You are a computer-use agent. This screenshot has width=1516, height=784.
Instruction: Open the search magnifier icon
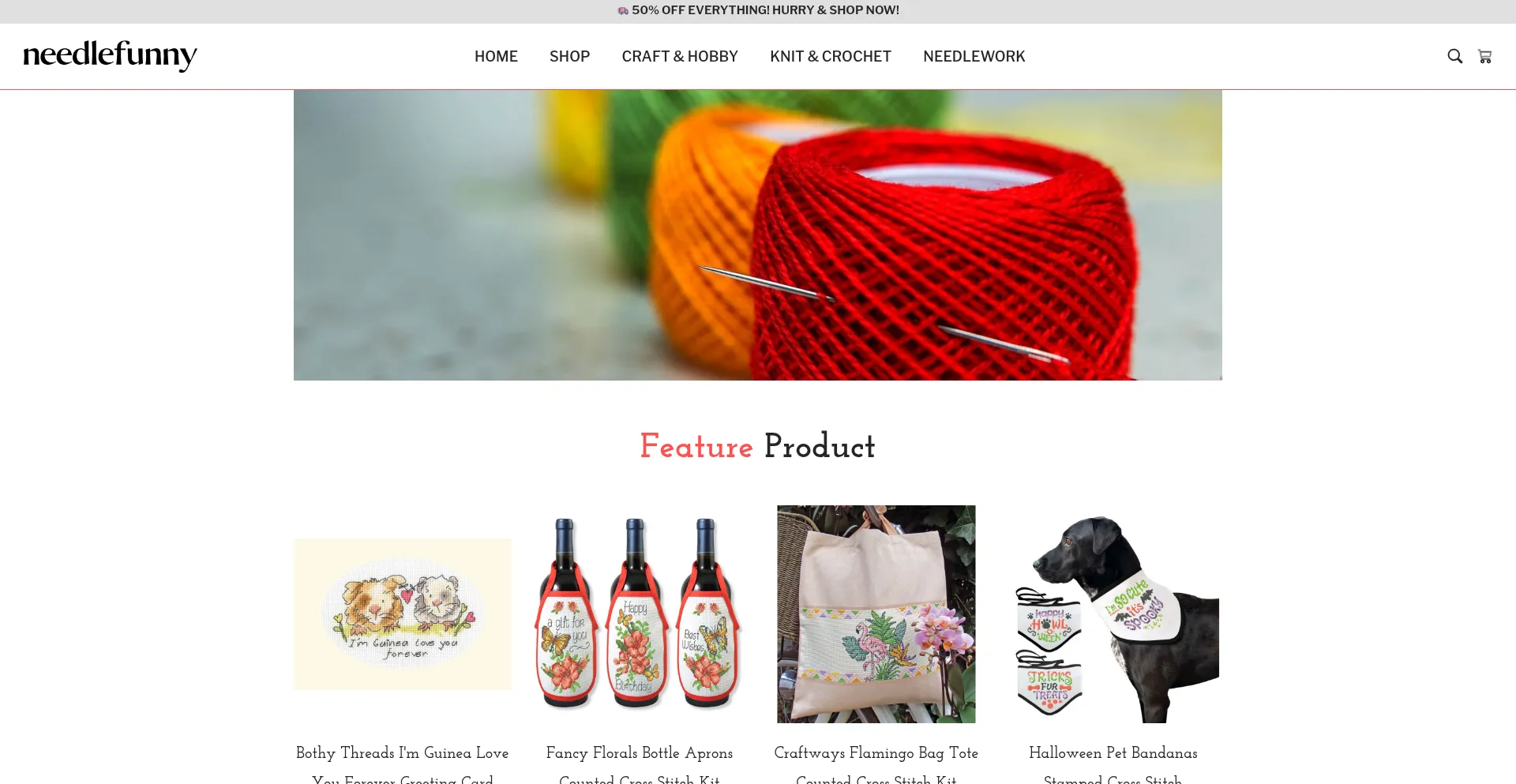(1454, 56)
